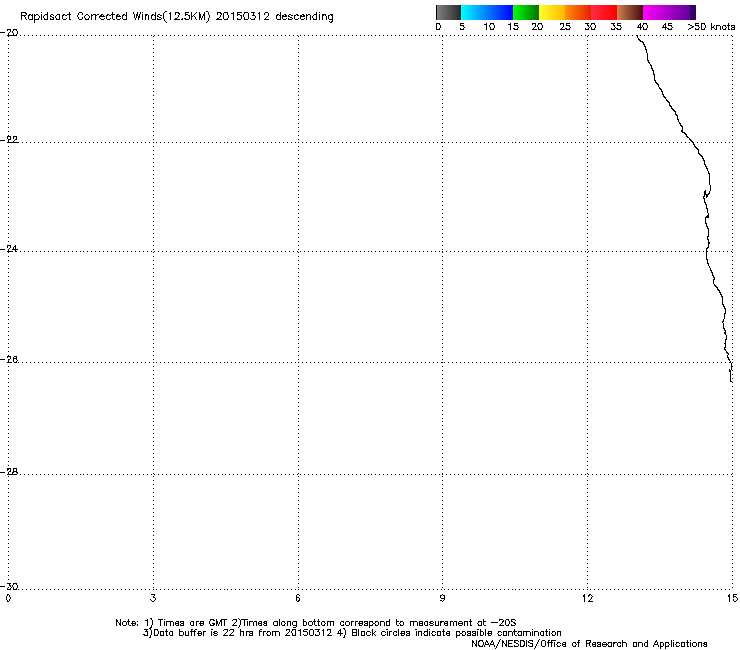Click the note 'Black circles indicate possible contamination'
Image resolution: width=740 pixels, height=650 pixels.
456,633
